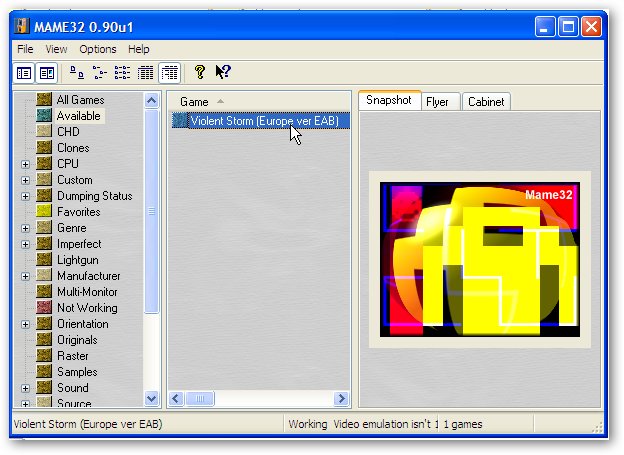
Task: Click the Originals folder icon
Action: [44, 340]
